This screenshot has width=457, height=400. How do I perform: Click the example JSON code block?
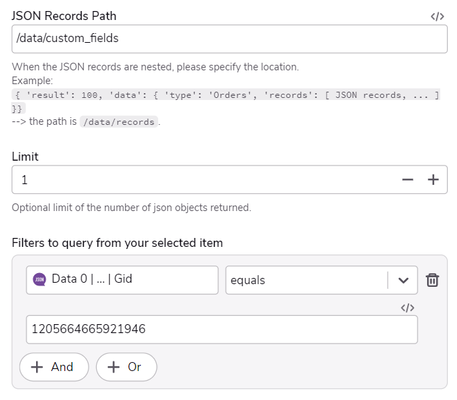click(226, 101)
